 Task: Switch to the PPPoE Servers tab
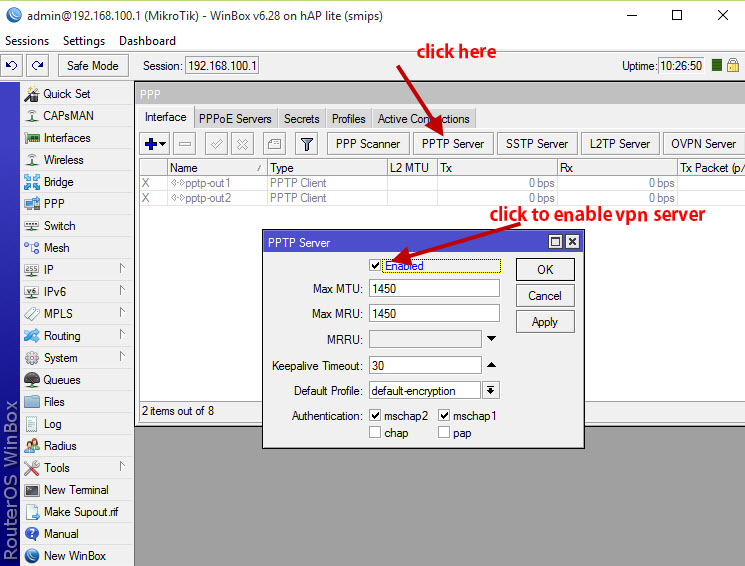pyautogui.click(x=235, y=119)
